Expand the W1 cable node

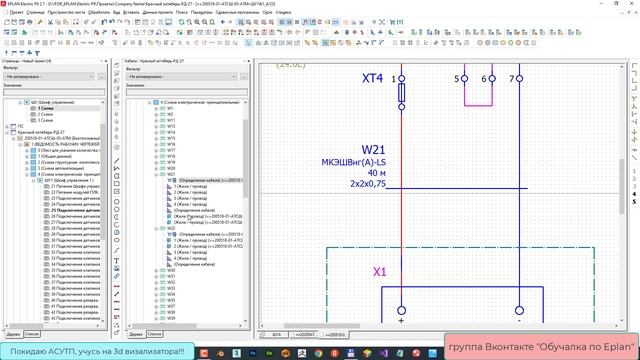(156, 109)
